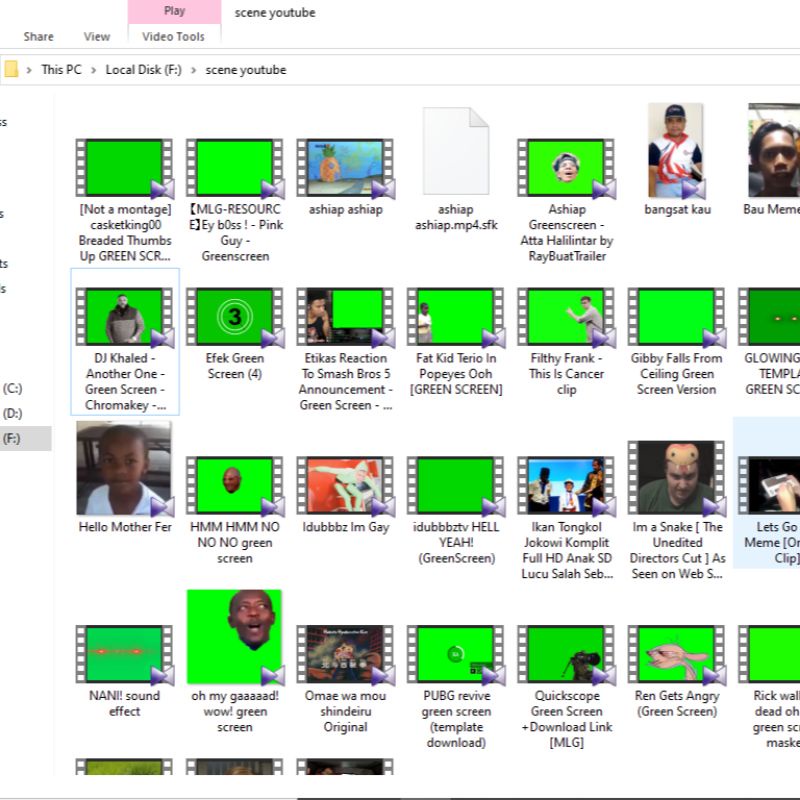The image size is (800, 800).
Task: Click the Hello Mother Fer image thumbnail
Action: click(x=124, y=468)
